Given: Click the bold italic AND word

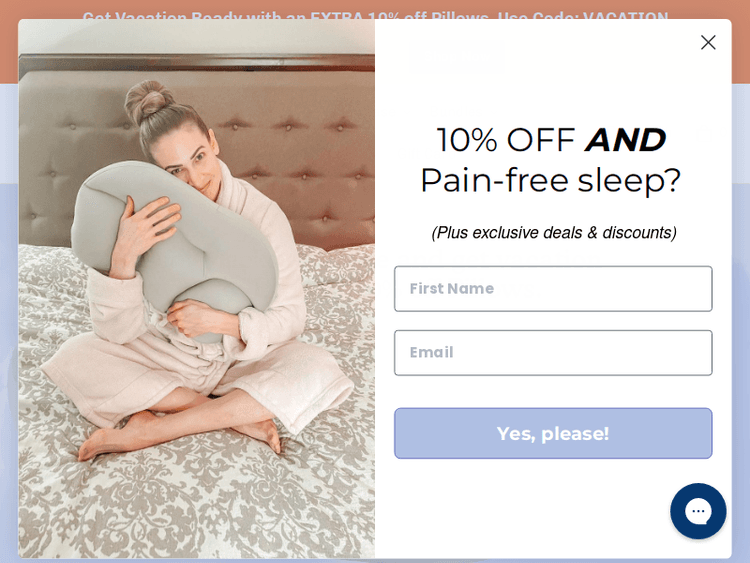Looking at the screenshot, I should coord(626,140).
